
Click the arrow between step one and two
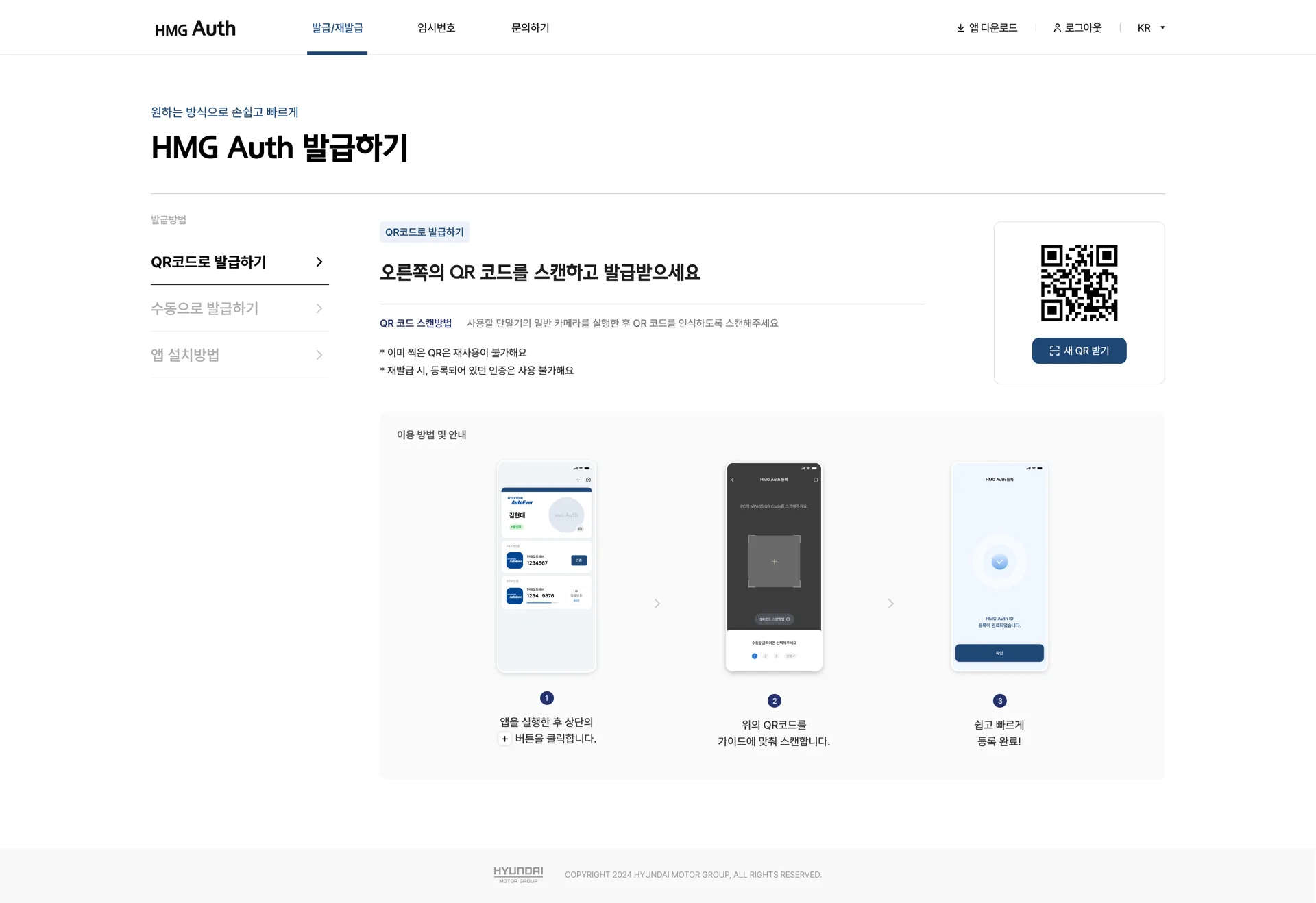click(657, 604)
